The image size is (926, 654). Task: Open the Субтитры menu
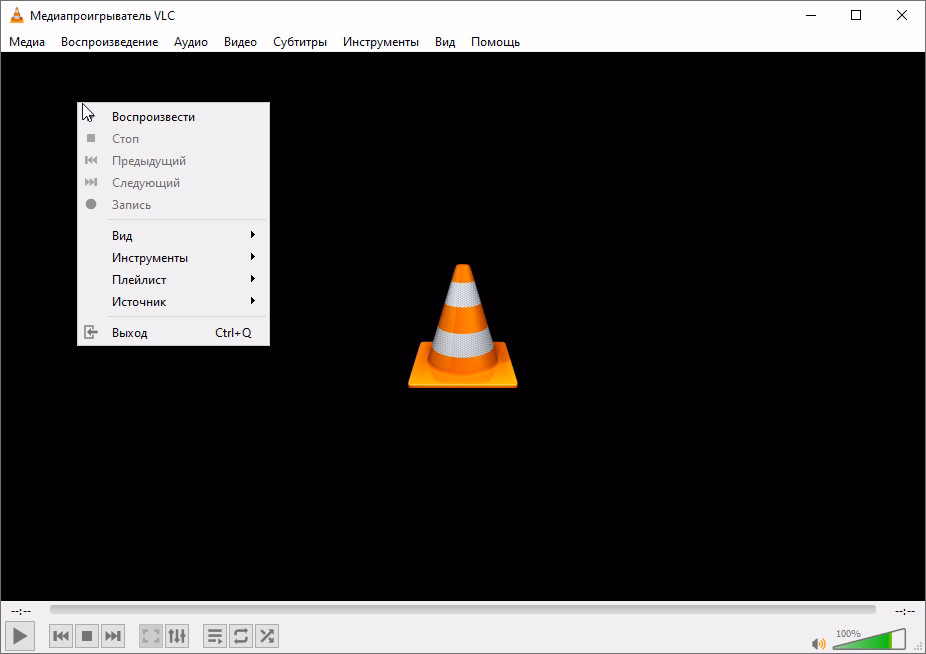click(300, 42)
